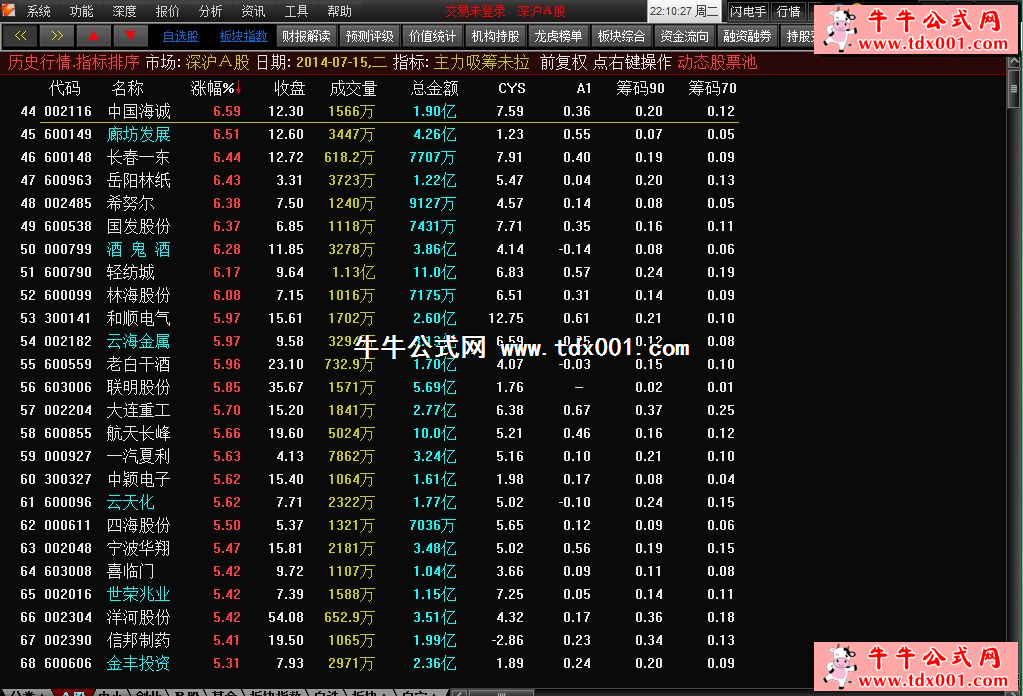Open the 系统 menu
This screenshot has height=696, width=1023.
pyautogui.click(x=39, y=11)
